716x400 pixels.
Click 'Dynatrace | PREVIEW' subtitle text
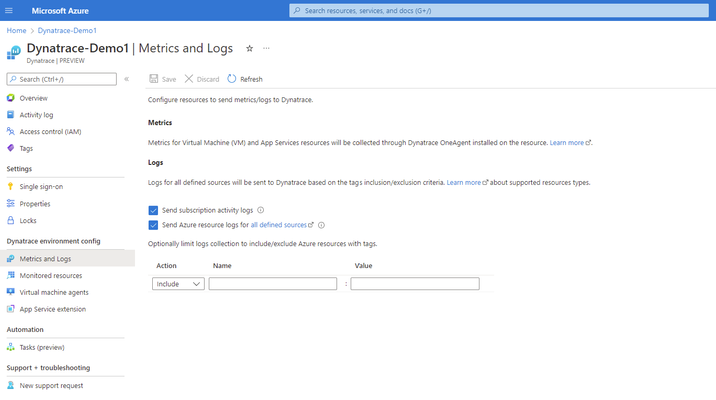[55, 61]
